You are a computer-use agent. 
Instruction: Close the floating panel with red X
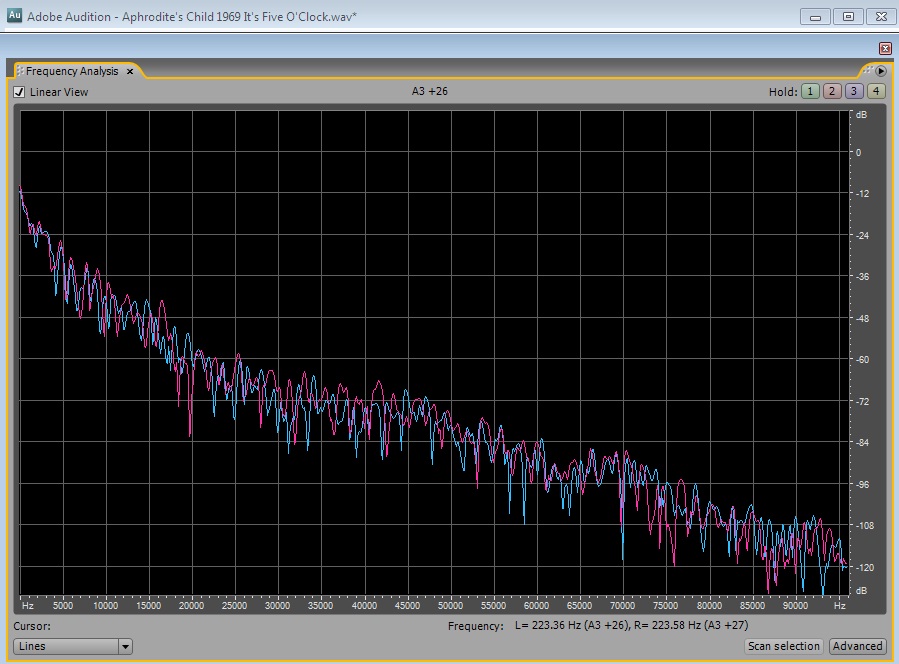(x=885, y=48)
